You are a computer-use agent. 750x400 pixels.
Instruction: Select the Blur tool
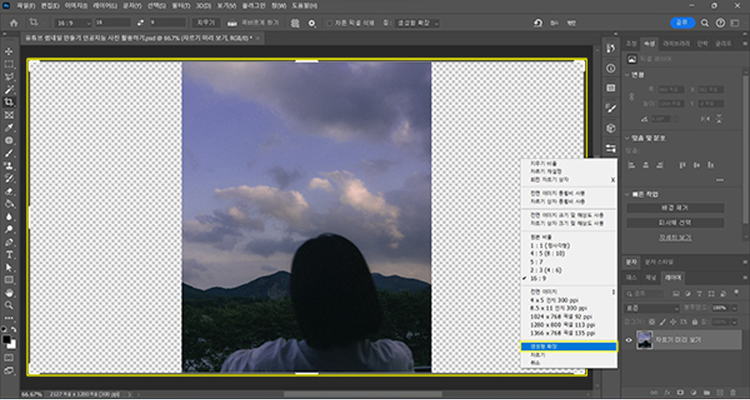[x=9, y=216]
